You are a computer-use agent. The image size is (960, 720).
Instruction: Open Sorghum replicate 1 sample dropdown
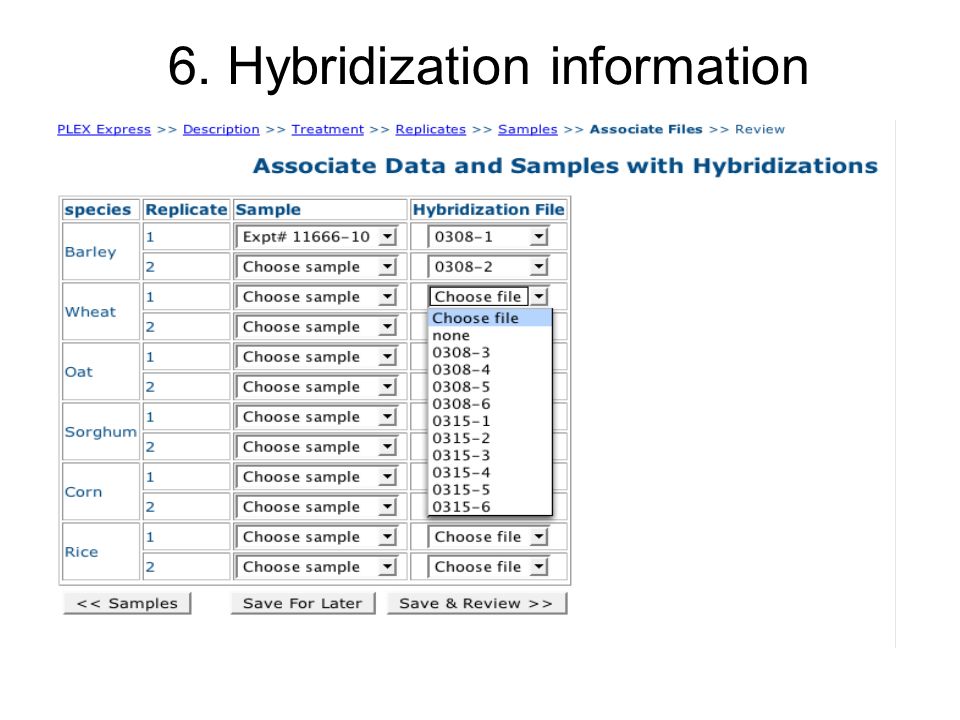pyautogui.click(x=317, y=417)
